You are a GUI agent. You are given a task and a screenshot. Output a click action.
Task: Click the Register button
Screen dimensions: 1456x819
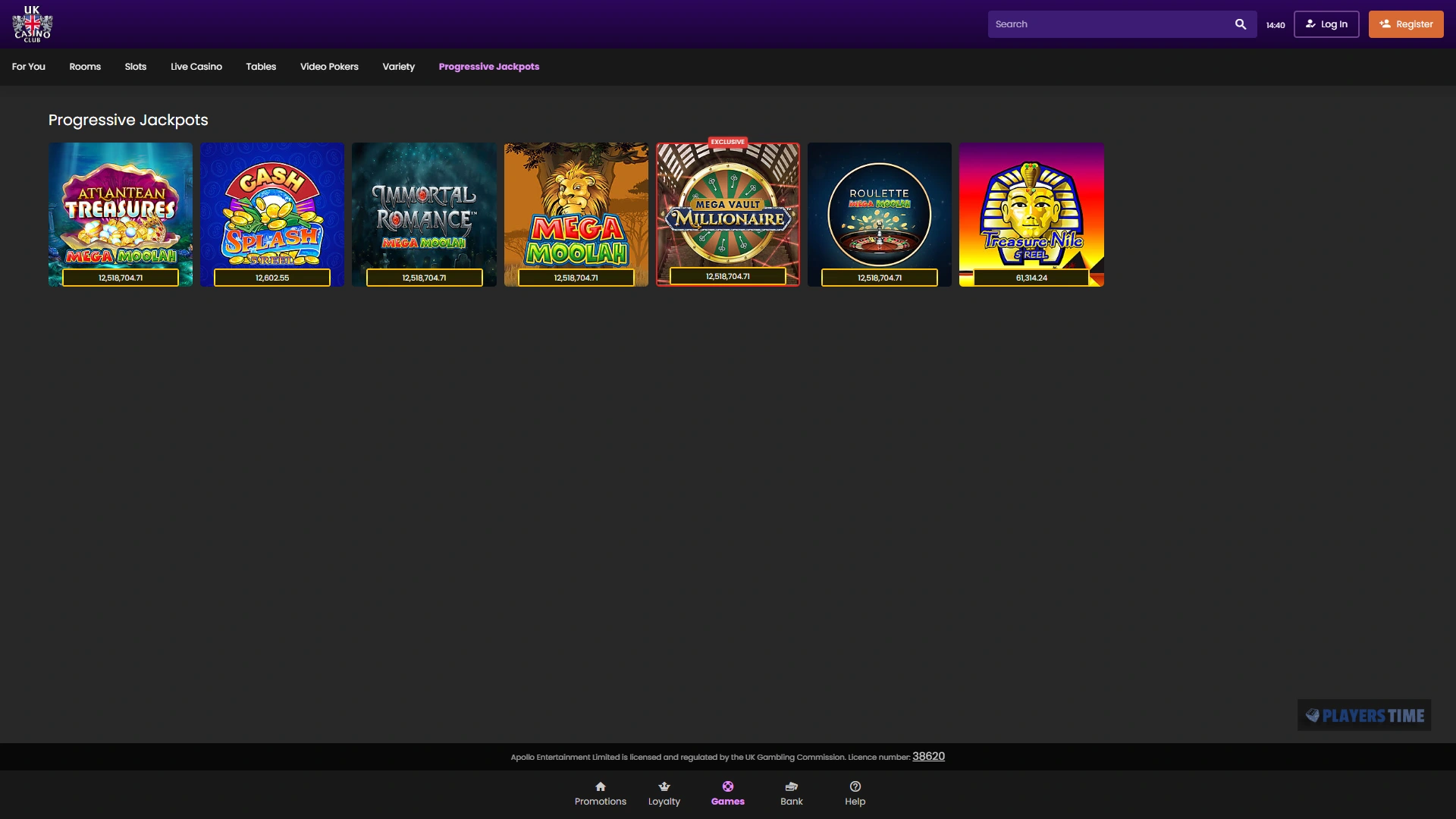click(1406, 24)
